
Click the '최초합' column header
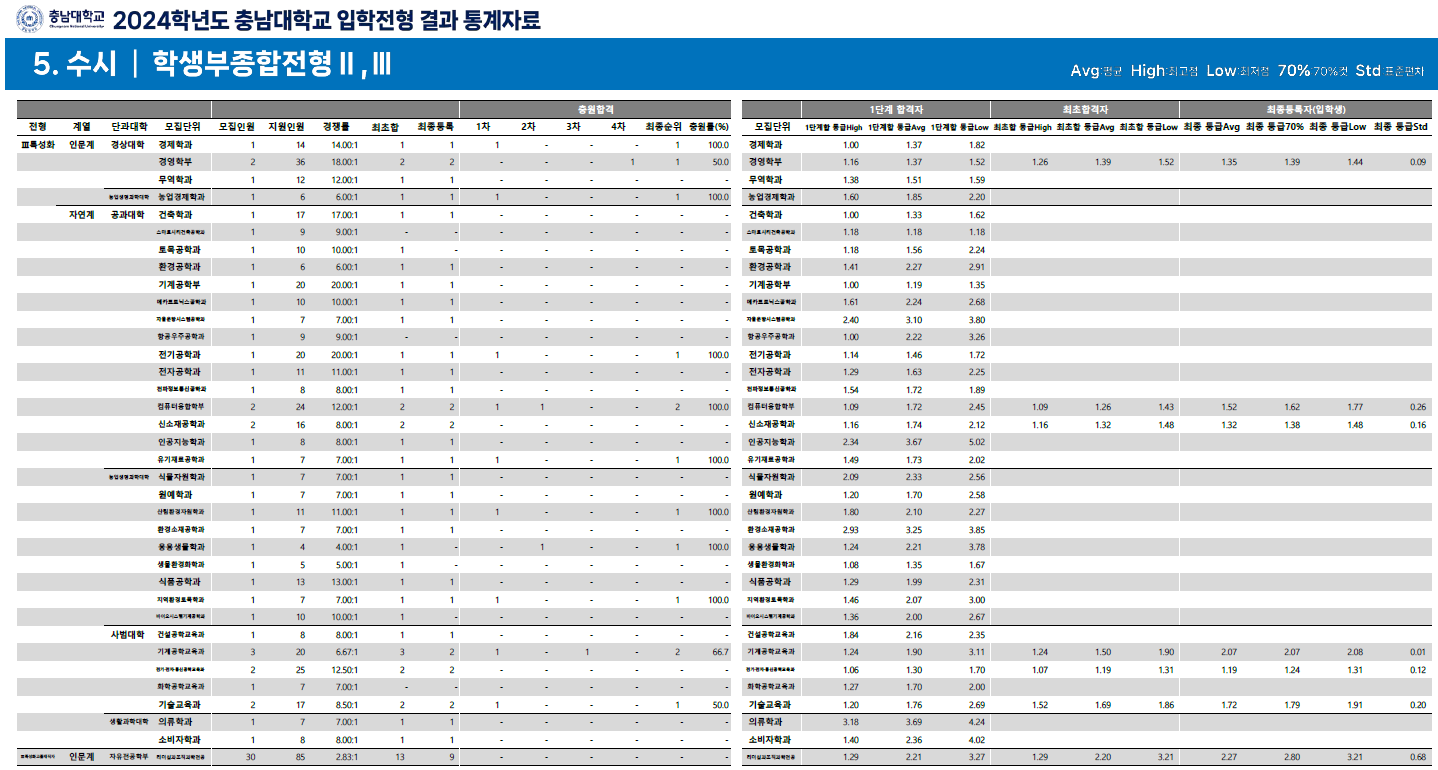385,127
